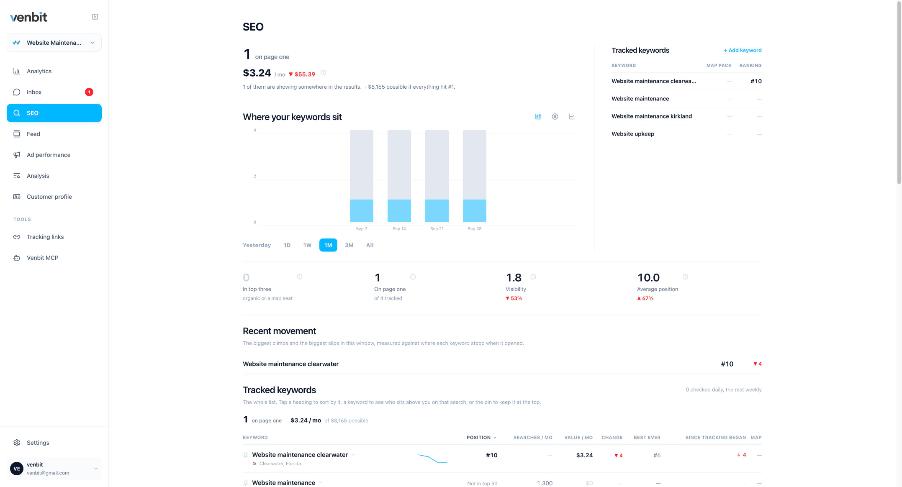Click the + Add keyword link

tap(742, 51)
